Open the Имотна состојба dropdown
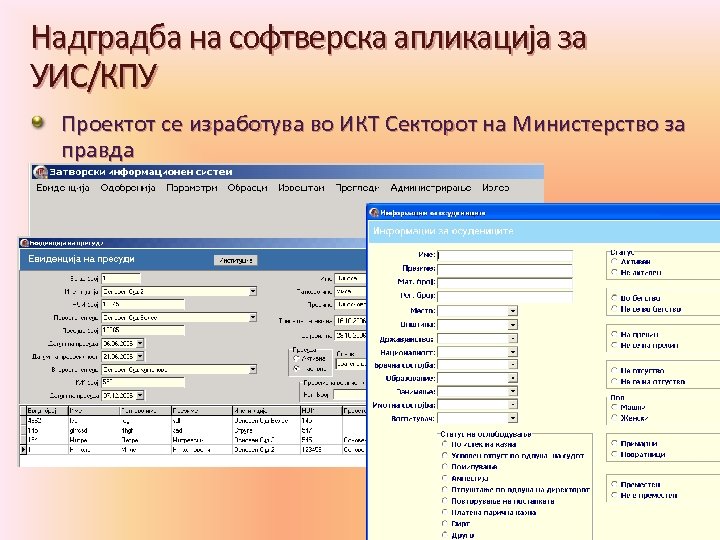The width and height of the screenshot is (720, 540). pyautogui.click(x=512, y=405)
